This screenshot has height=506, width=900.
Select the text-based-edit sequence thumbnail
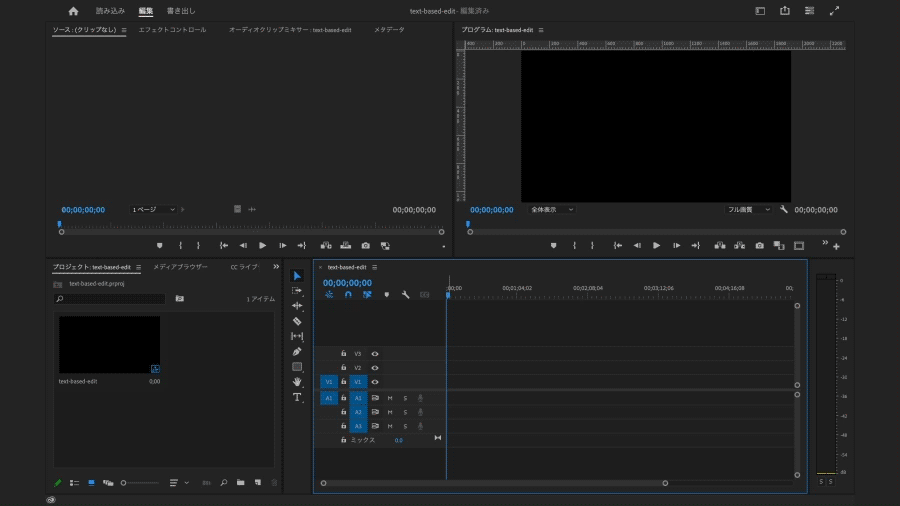click(110, 345)
